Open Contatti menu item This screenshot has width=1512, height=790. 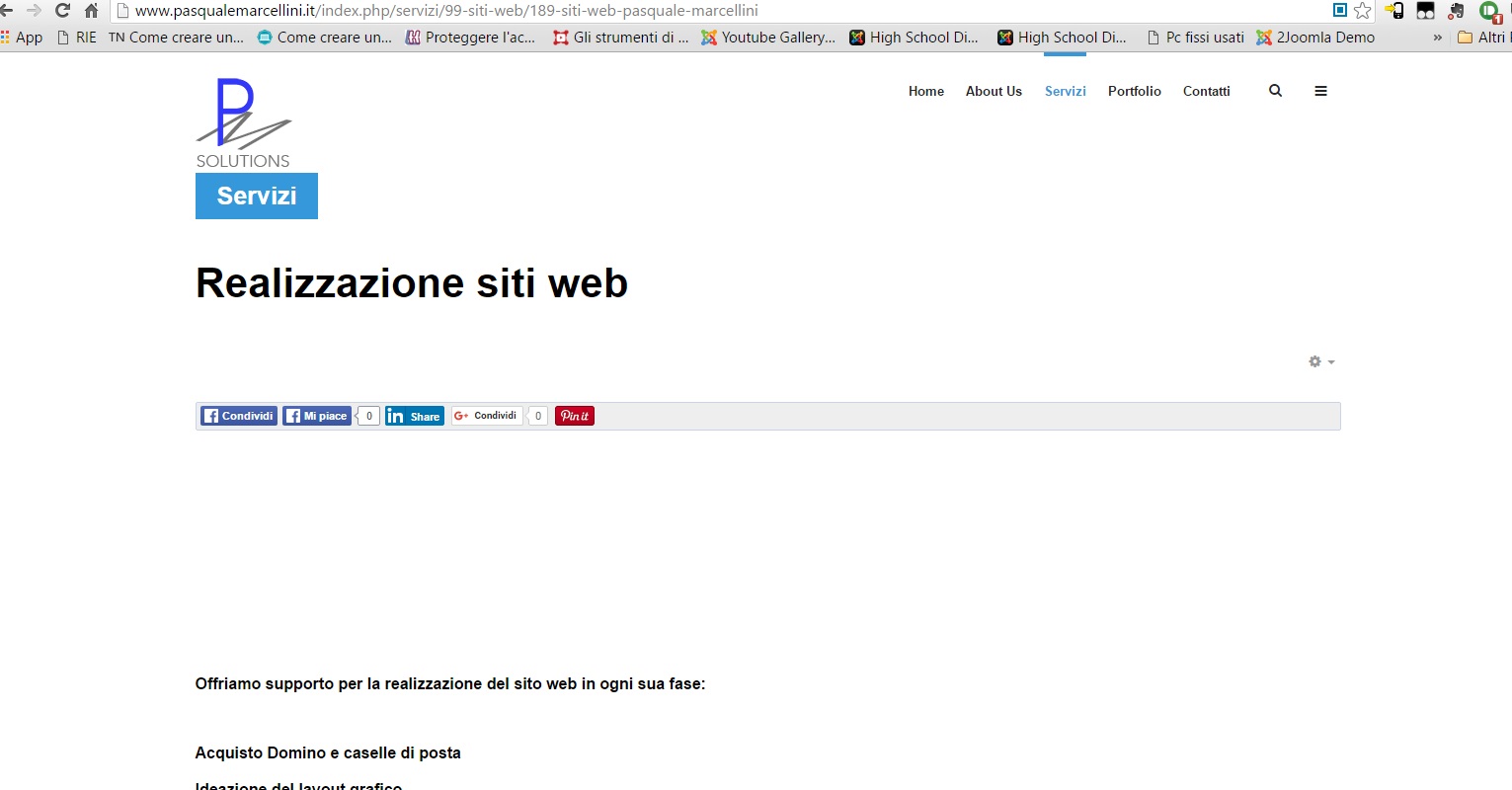click(x=1207, y=91)
